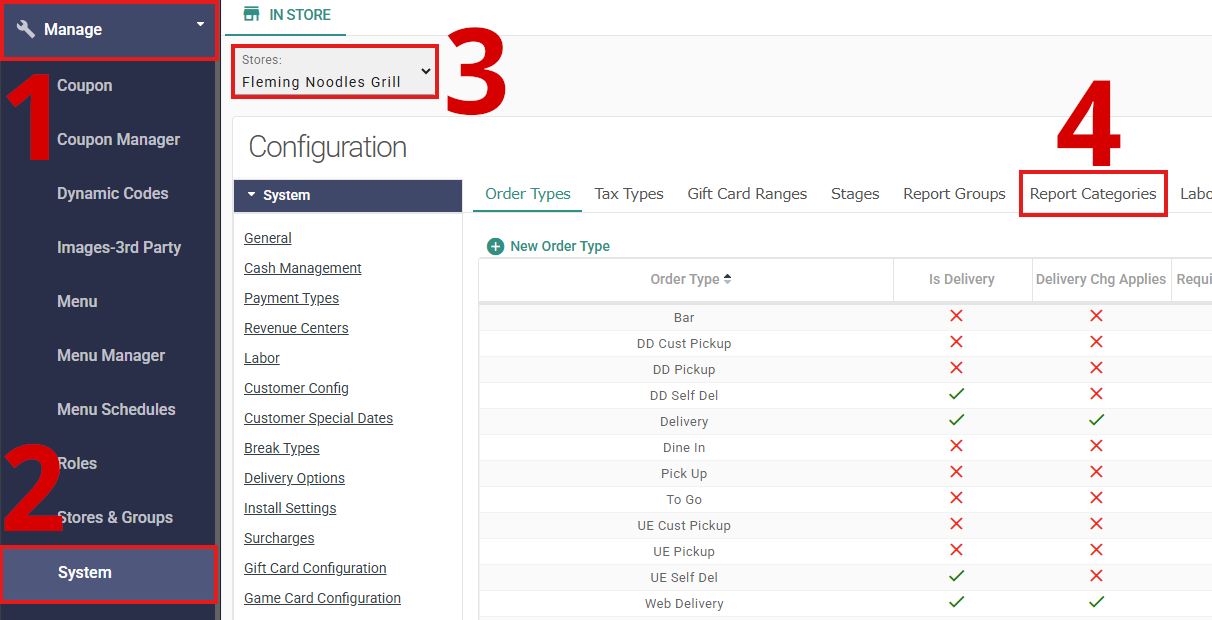
Task: Click Delivery Chg Applies X for DD Self Del
Action: (1097, 394)
